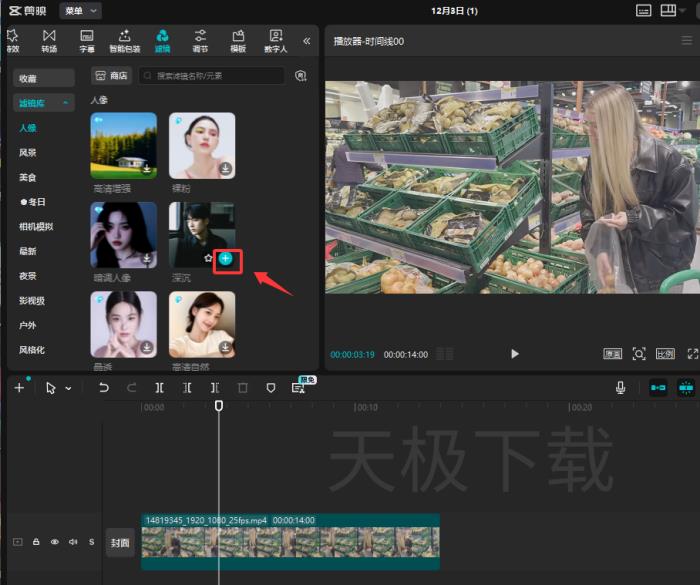Toggle the track lock icon

click(x=36, y=542)
